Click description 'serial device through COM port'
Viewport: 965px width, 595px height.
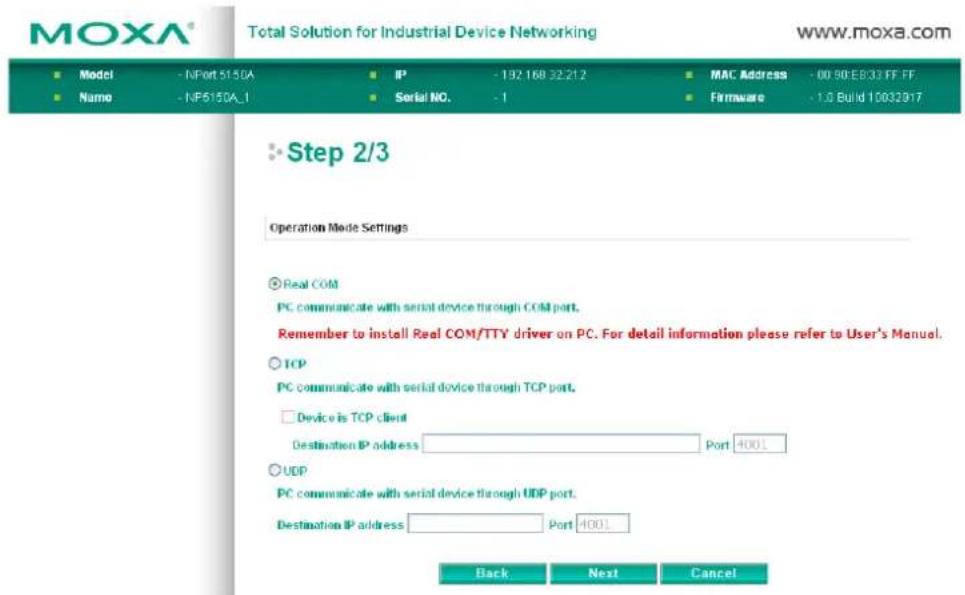click(491, 307)
